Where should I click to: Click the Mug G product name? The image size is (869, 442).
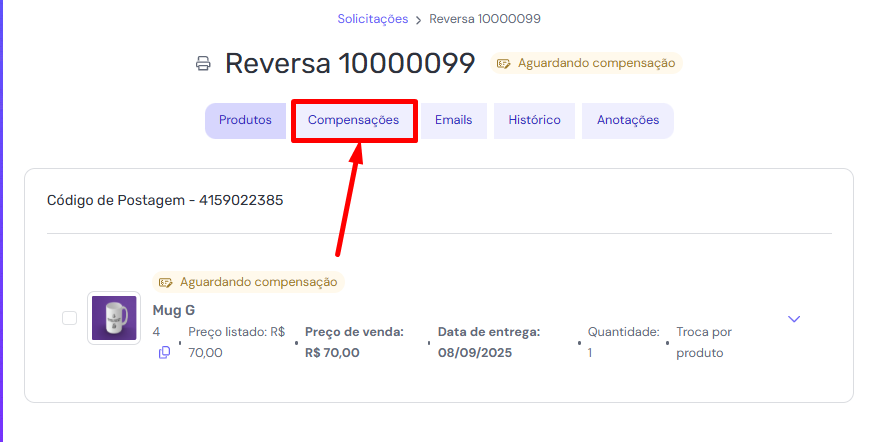click(x=173, y=310)
